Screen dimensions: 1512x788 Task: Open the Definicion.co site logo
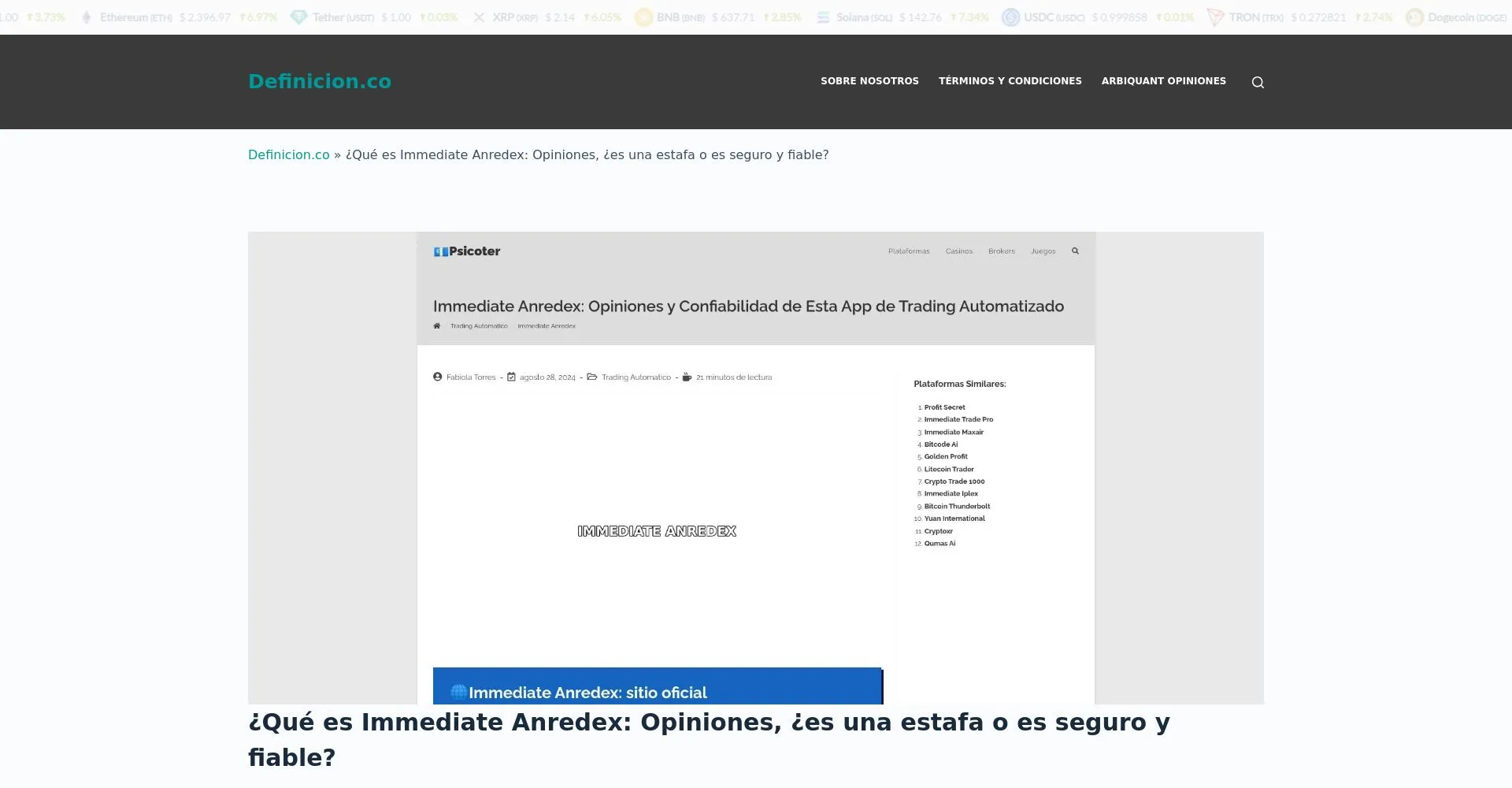coord(320,81)
